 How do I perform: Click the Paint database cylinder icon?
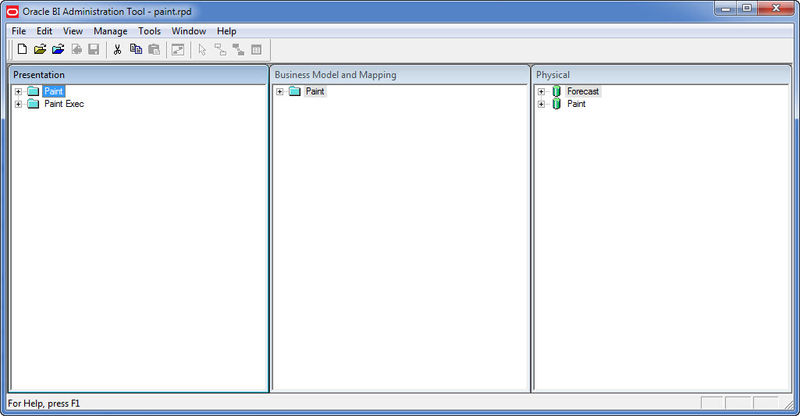tap(557, 104)
